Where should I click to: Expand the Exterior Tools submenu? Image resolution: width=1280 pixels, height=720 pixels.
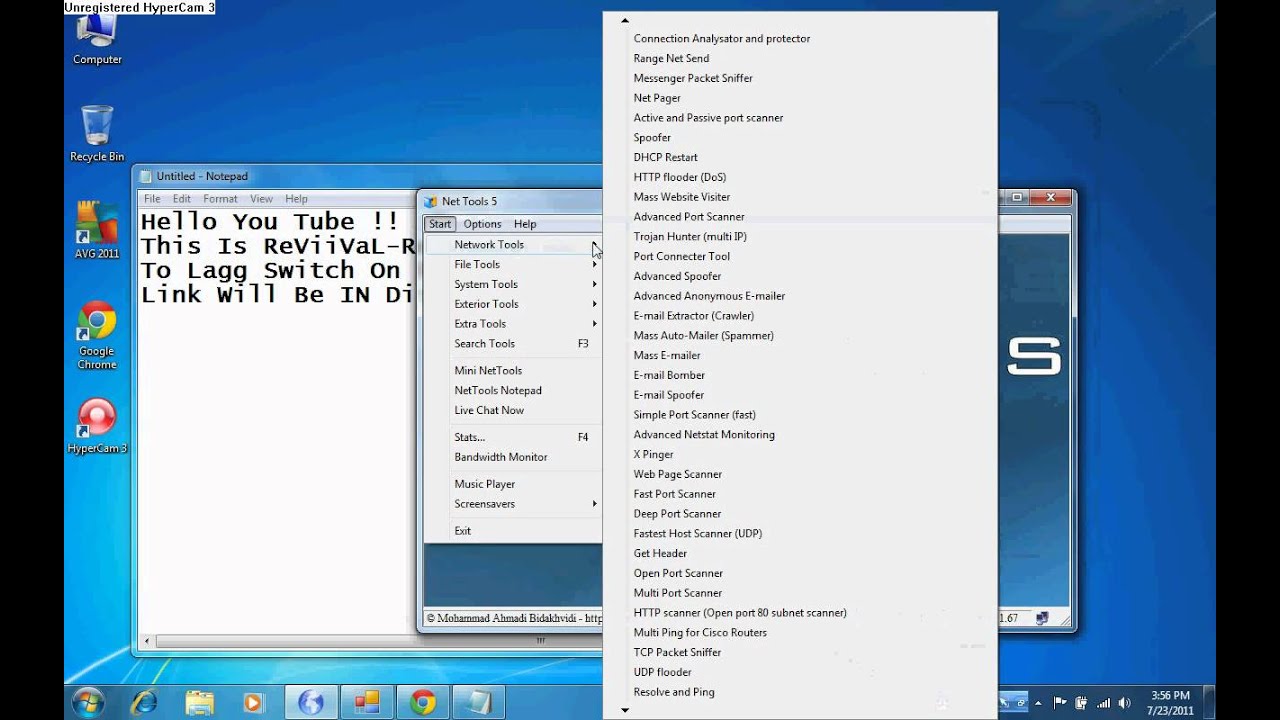click(x=513, y=304)
